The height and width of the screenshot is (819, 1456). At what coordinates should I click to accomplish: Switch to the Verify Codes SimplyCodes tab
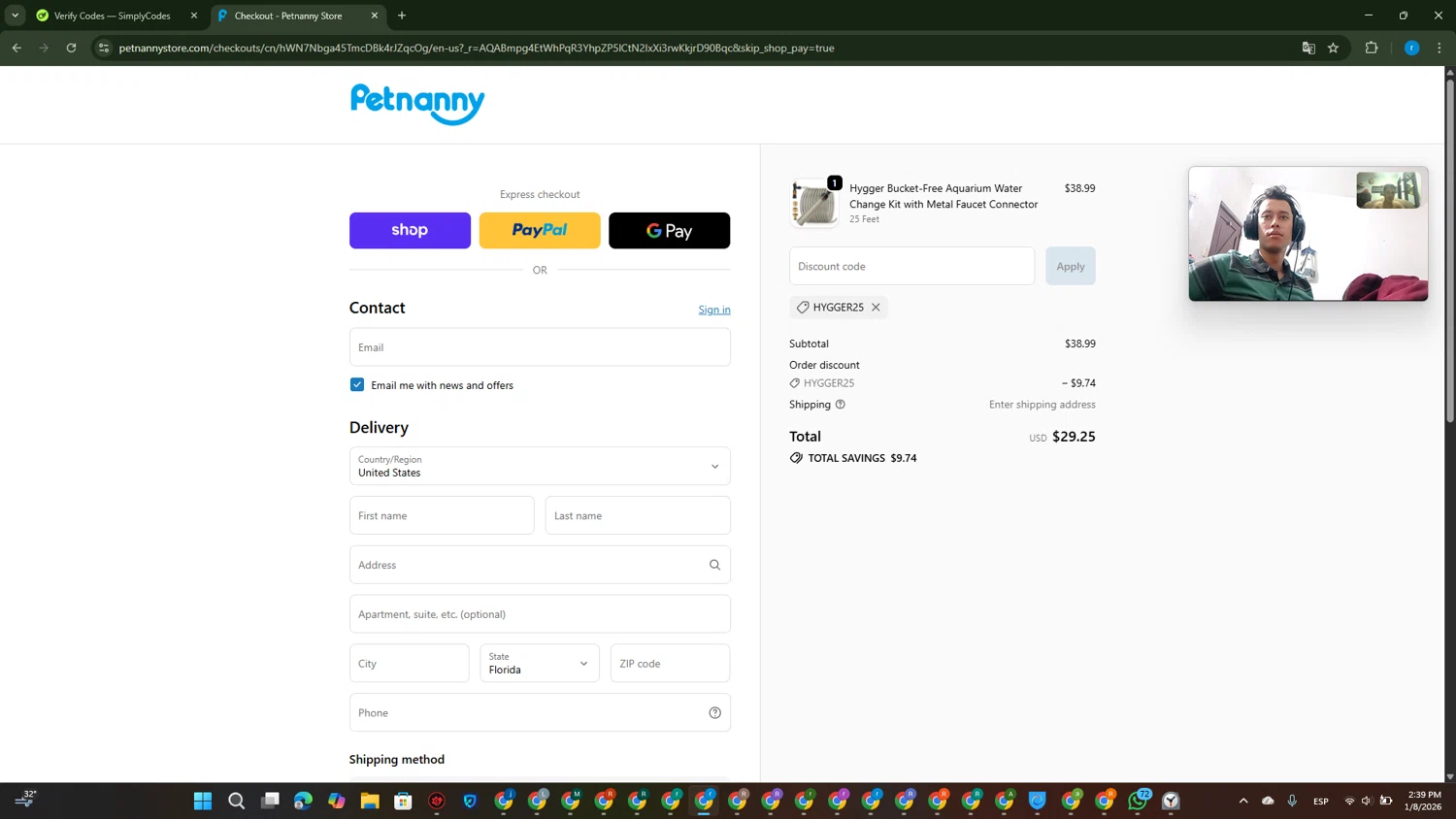pos(112,16)
